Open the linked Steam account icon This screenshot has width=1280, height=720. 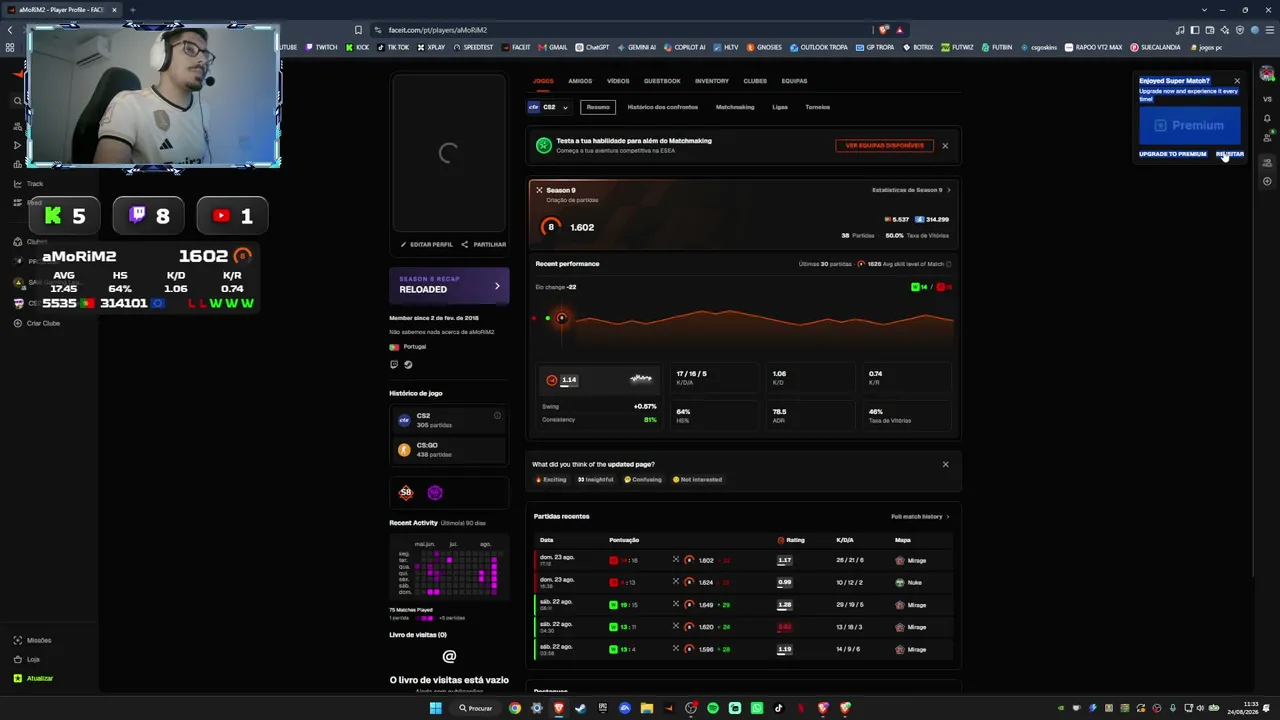tap(408, 365)
